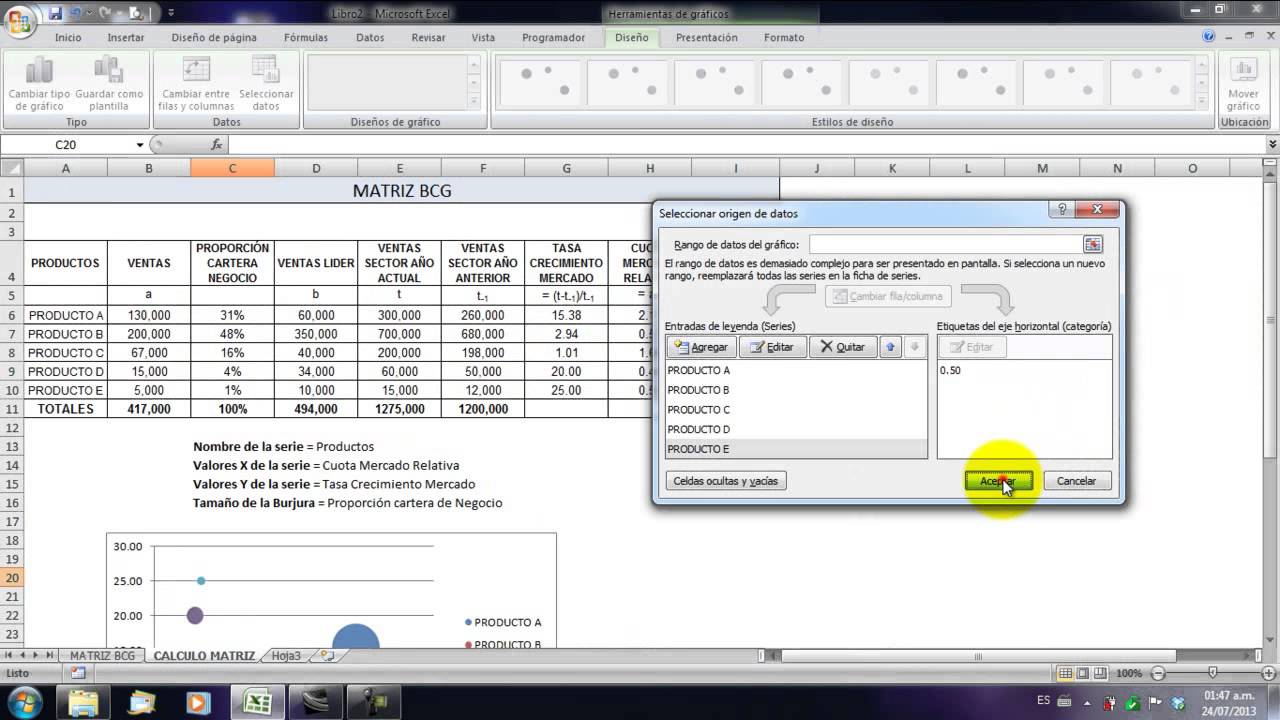Expand the Diseños de gráfico gallery
This screenshot has height=720, width=1280.
(474, 103)
